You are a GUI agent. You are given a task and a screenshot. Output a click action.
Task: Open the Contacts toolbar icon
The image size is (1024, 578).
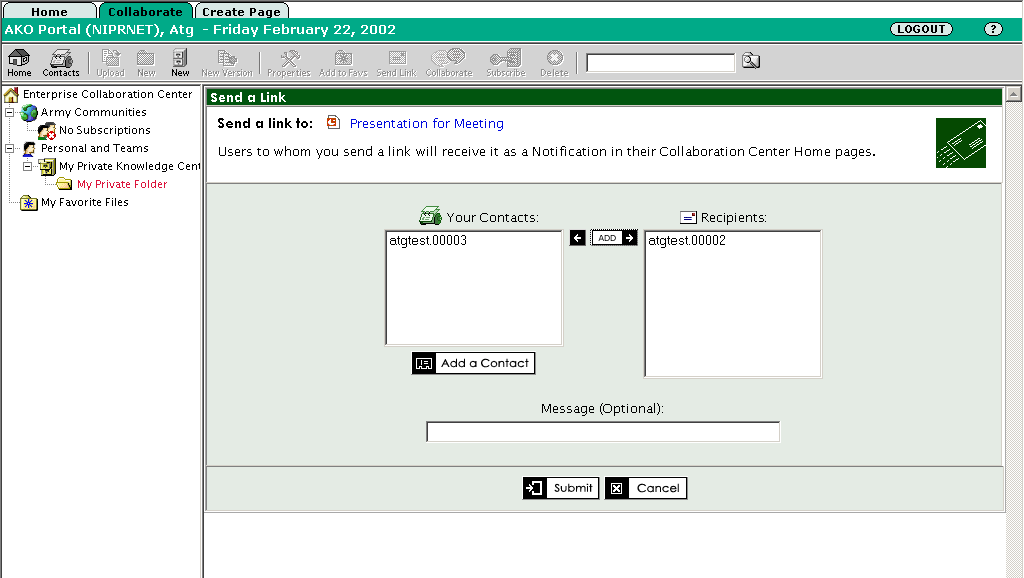(x=61, y=62)
